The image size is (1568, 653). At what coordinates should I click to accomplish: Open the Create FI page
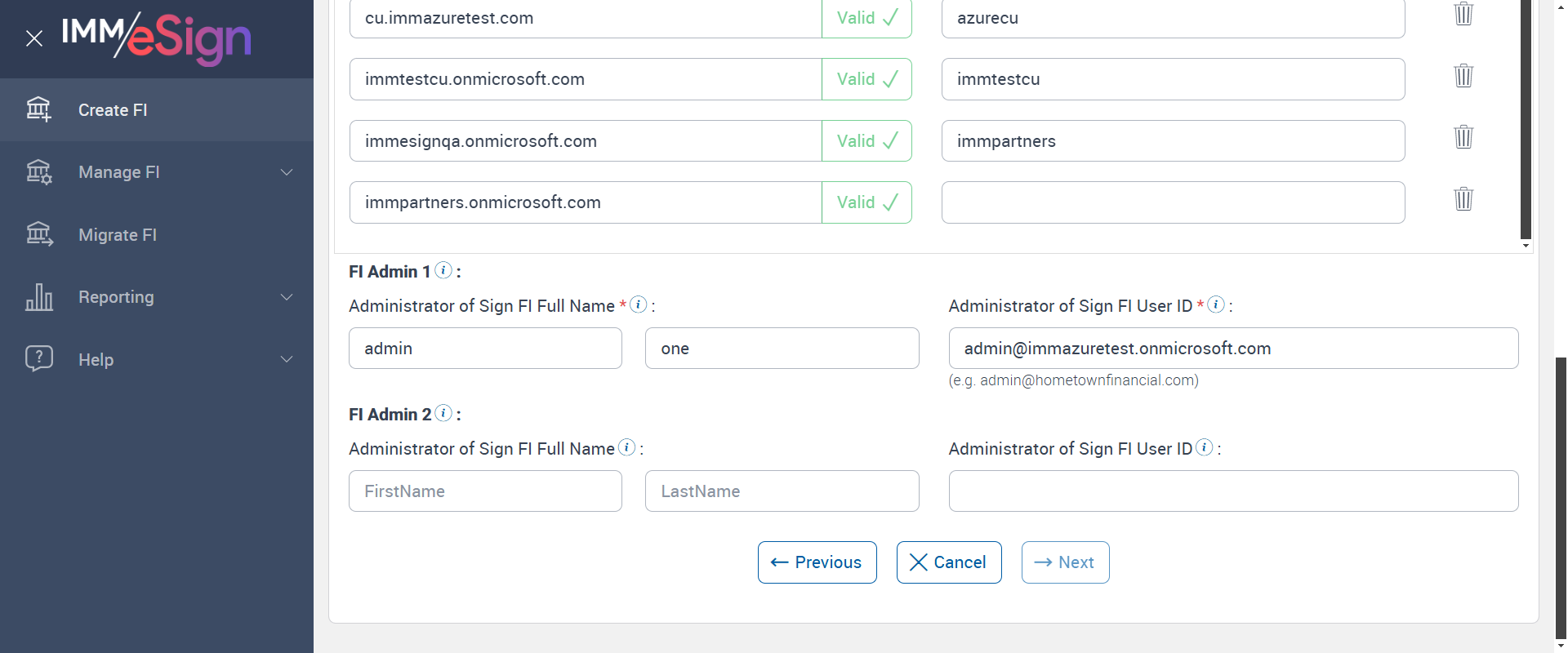click(x=113, y=110)
